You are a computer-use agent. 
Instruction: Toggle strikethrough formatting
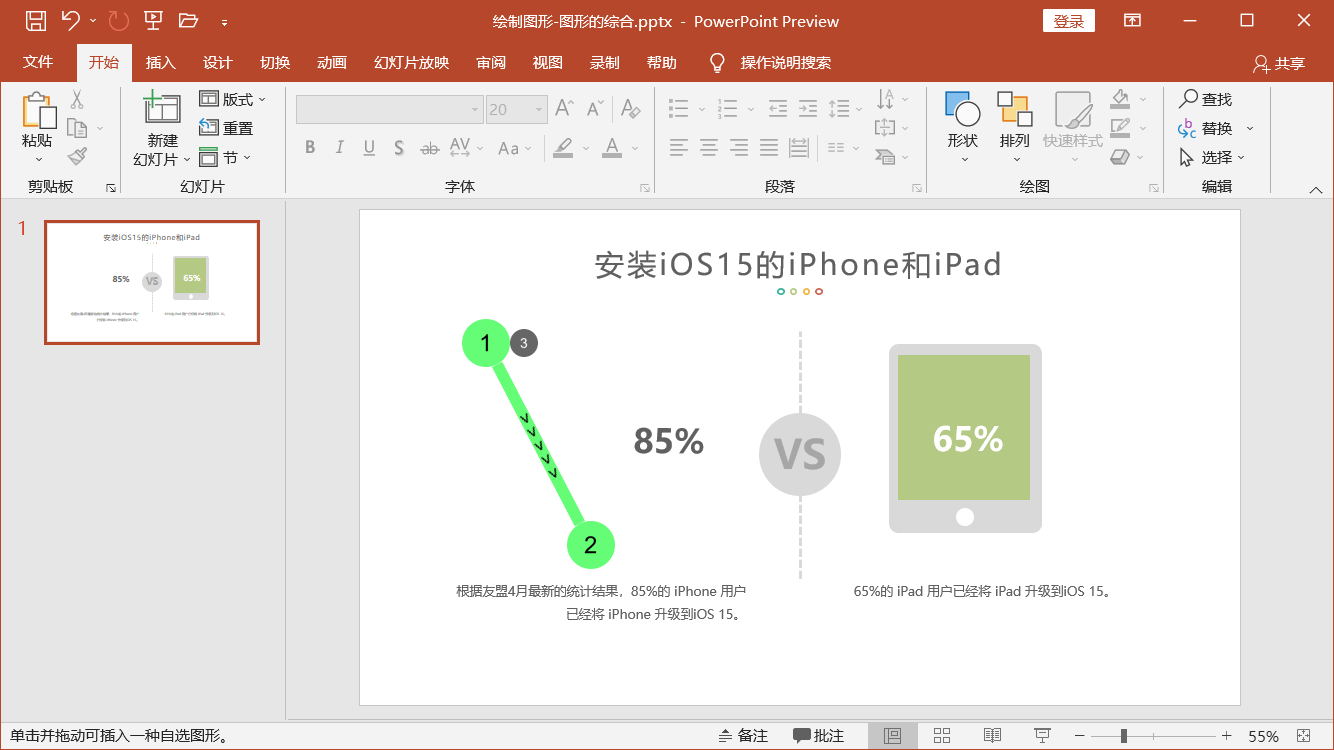click(429, 148)
